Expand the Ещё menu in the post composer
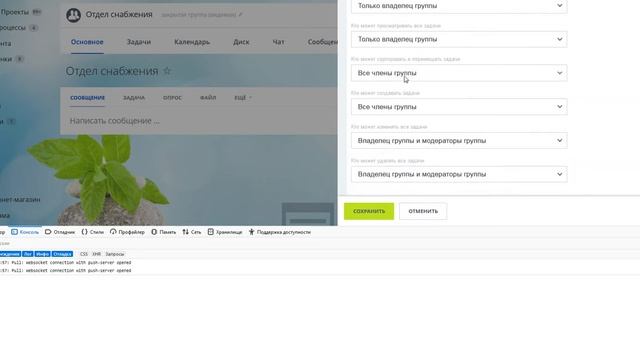 (242, 98)
